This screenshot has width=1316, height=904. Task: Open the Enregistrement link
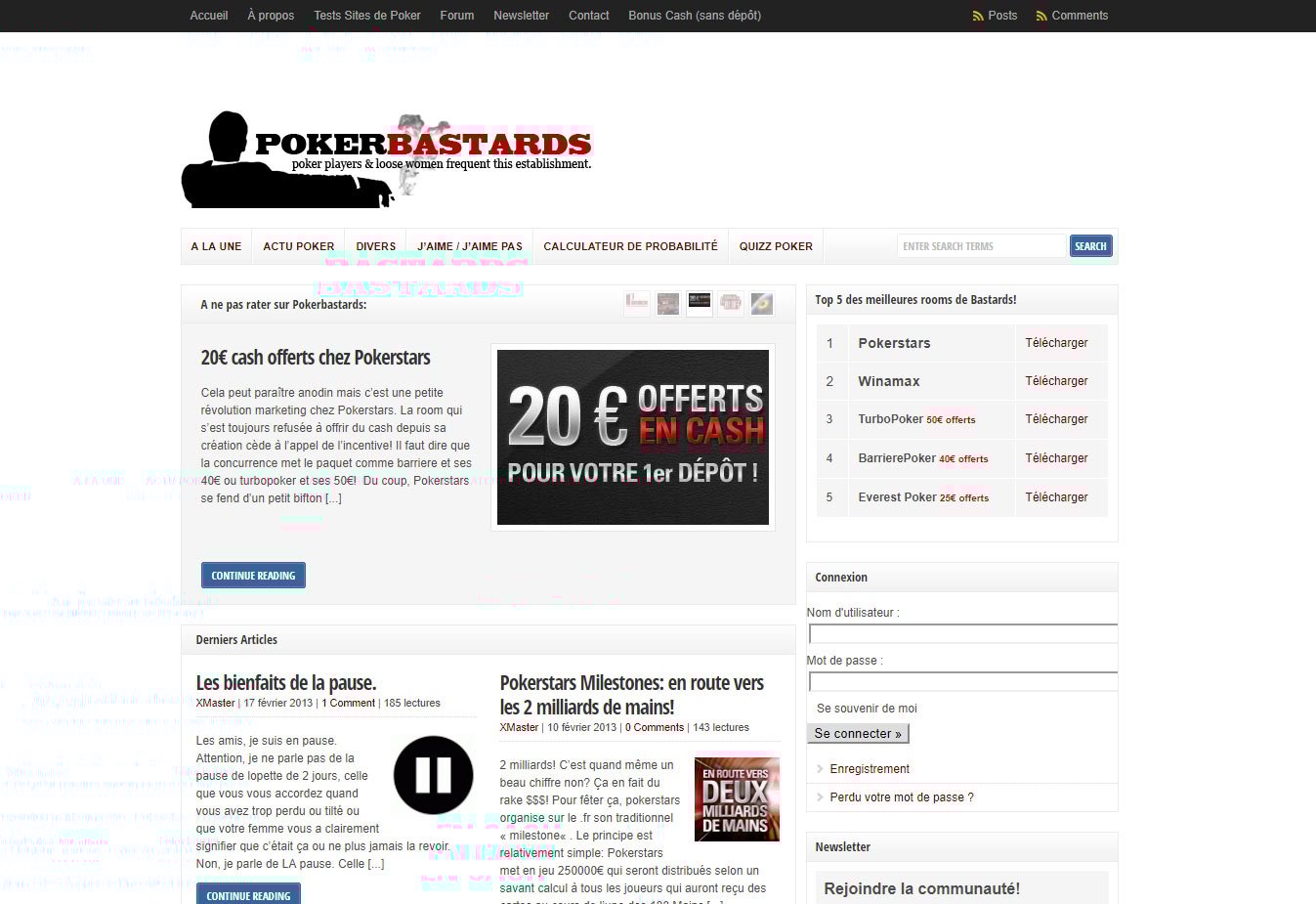pos(870,769)
